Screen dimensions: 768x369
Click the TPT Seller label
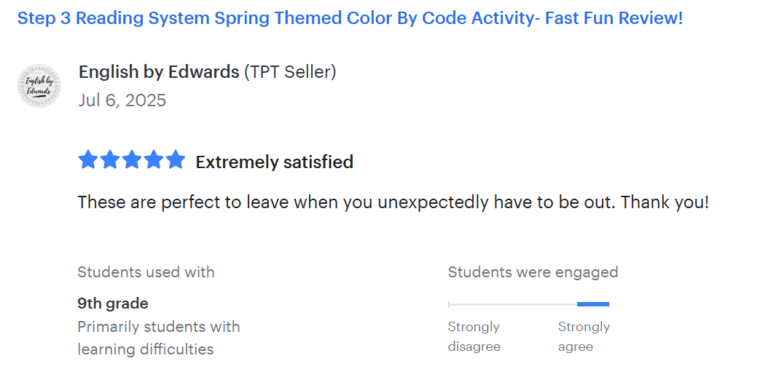[x=290, y=72]
